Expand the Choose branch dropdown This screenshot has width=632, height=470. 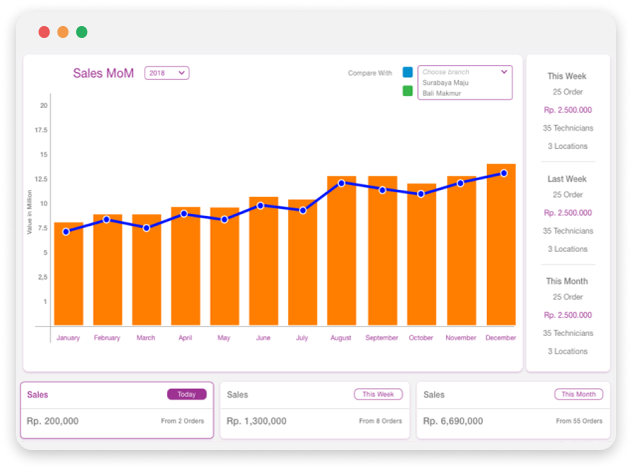tap(465, 72)
